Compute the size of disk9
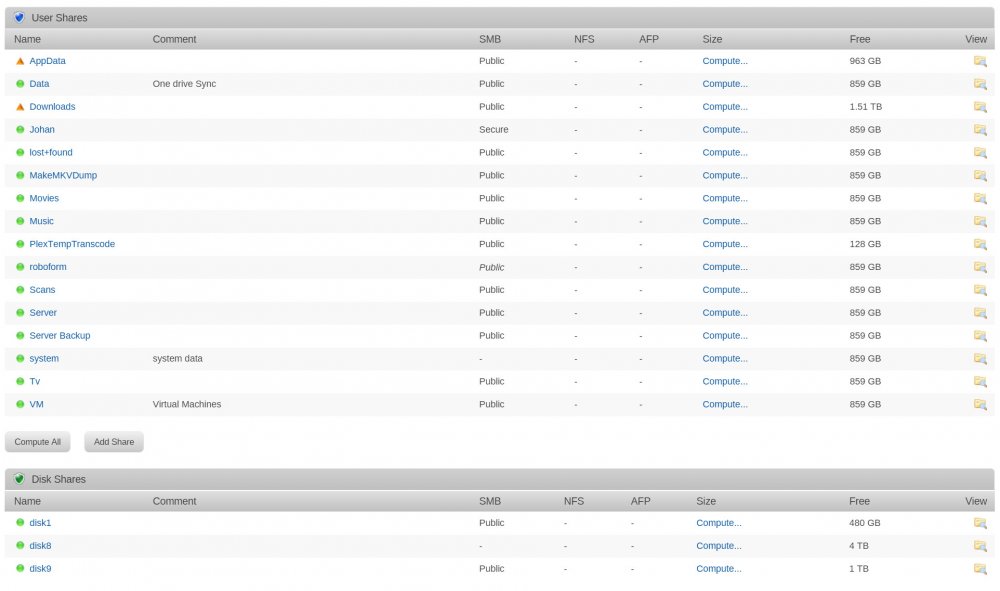1000x591 pixels. (x=719, y=569)
